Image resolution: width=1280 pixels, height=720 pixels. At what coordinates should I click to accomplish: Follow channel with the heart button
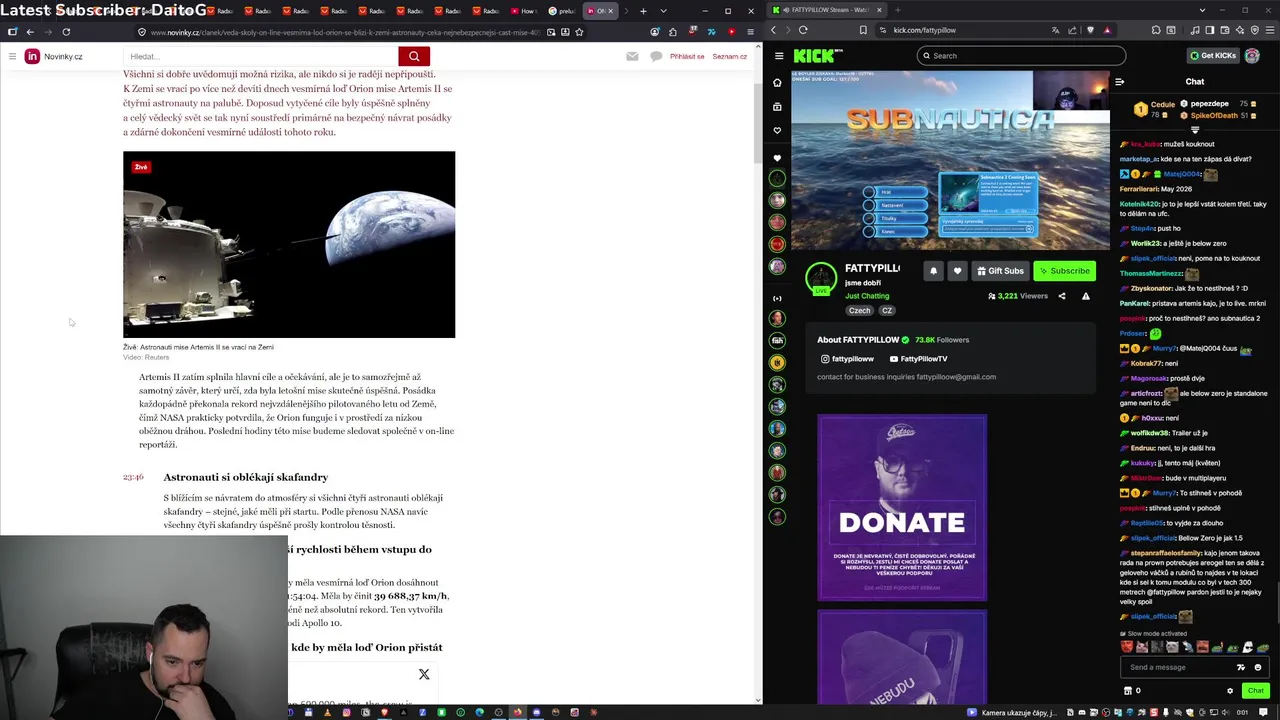[957, 271]
